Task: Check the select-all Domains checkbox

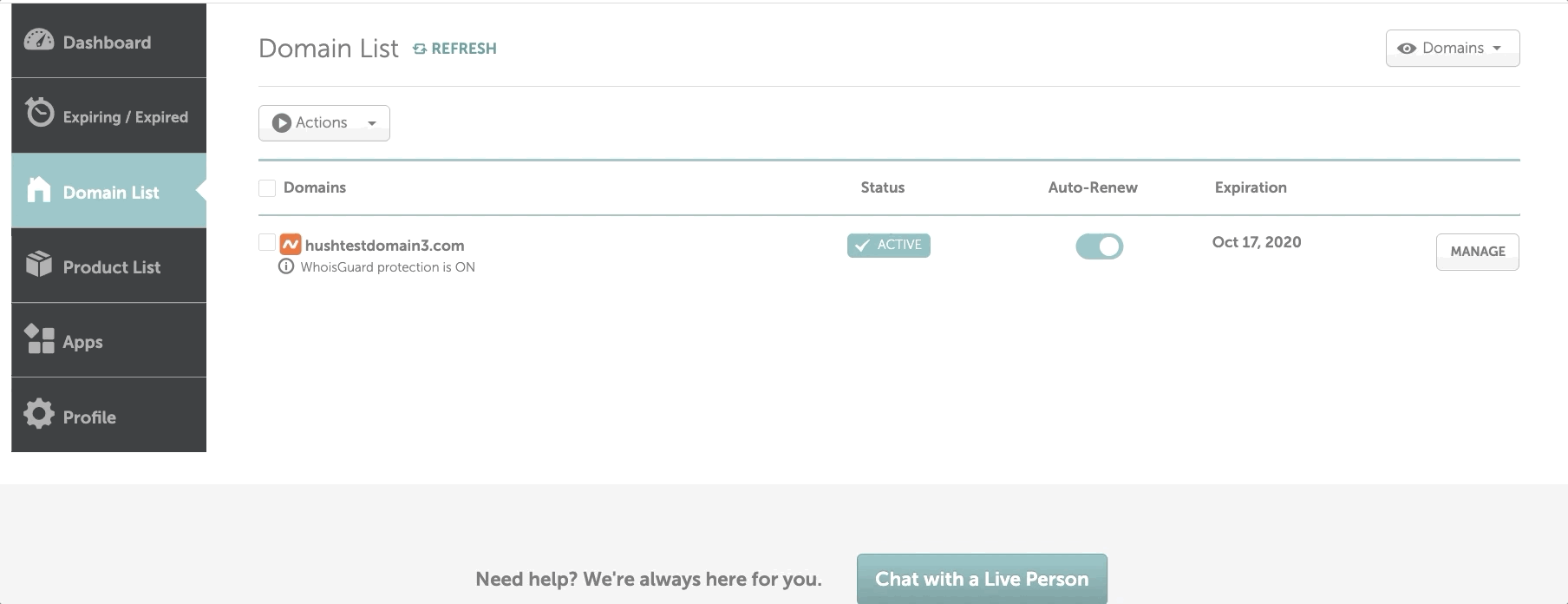Action: click(x=267, y=187)
